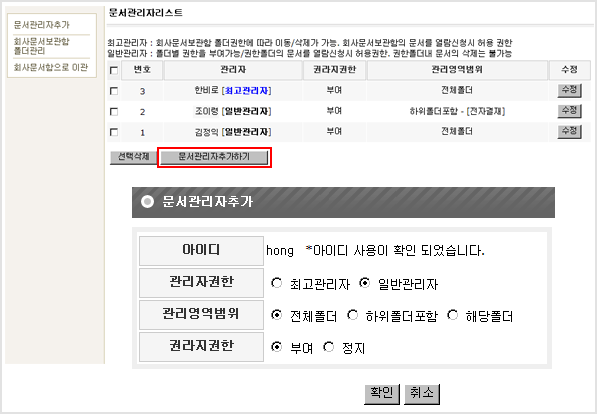Open 회사문서보관함 폴더관리 sidebar item
The height and width of the screenshot is (414, 597).
point(41,46)
